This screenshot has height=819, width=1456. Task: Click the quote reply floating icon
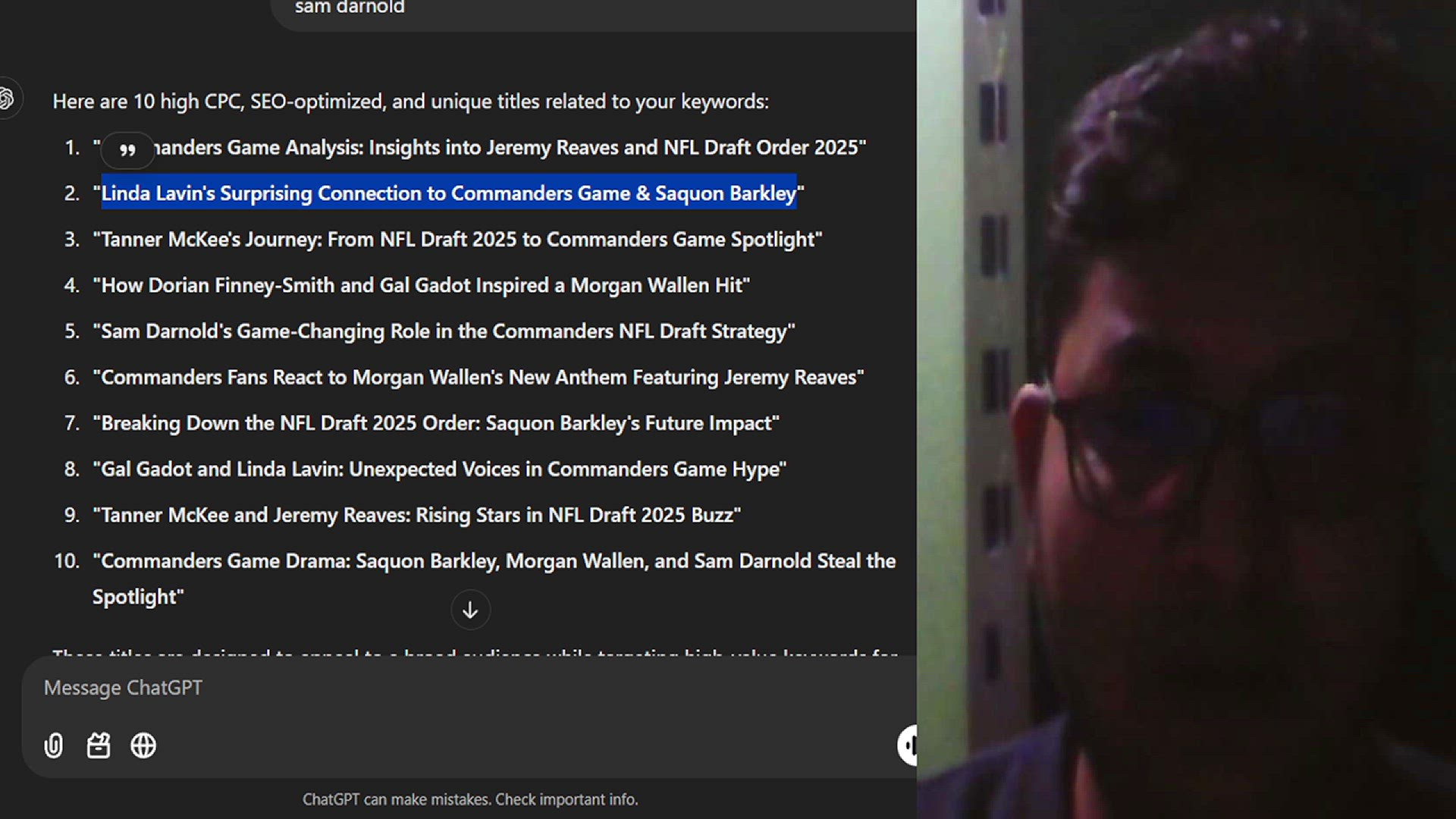point(127,149)
